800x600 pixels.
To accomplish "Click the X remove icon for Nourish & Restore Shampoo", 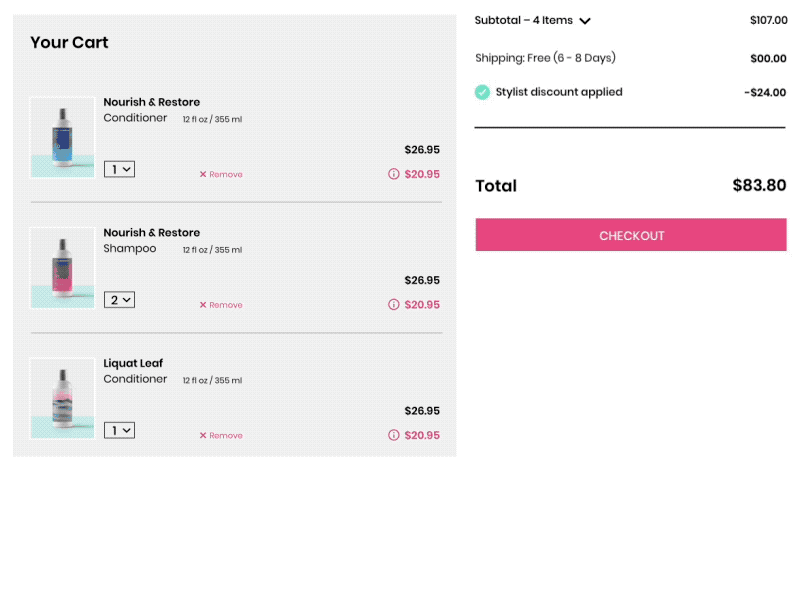I will (x=203, y=305).
